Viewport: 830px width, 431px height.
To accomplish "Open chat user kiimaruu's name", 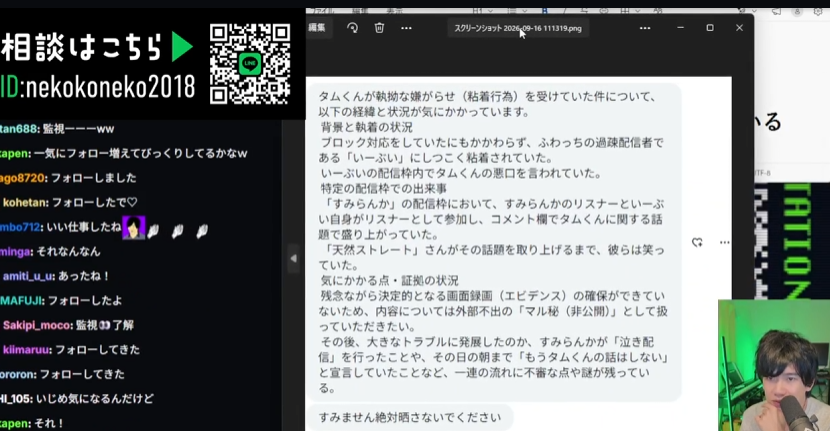I will click(x=26, y=349).
